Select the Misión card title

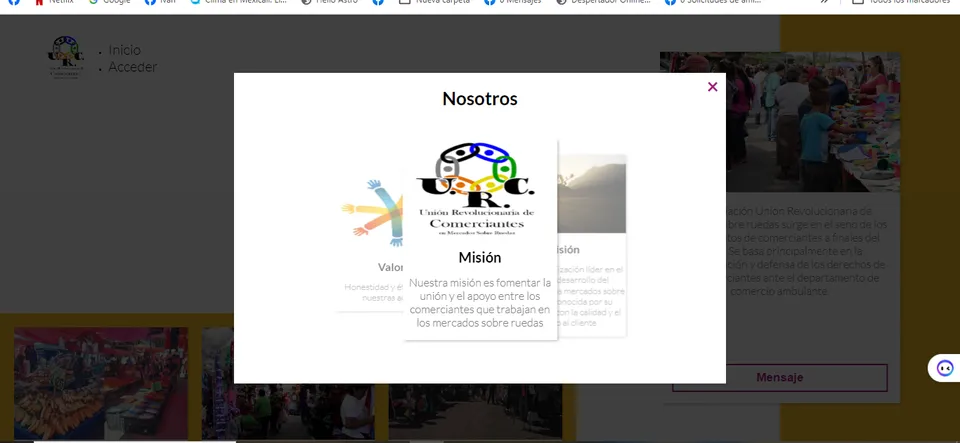coord(480,258)
